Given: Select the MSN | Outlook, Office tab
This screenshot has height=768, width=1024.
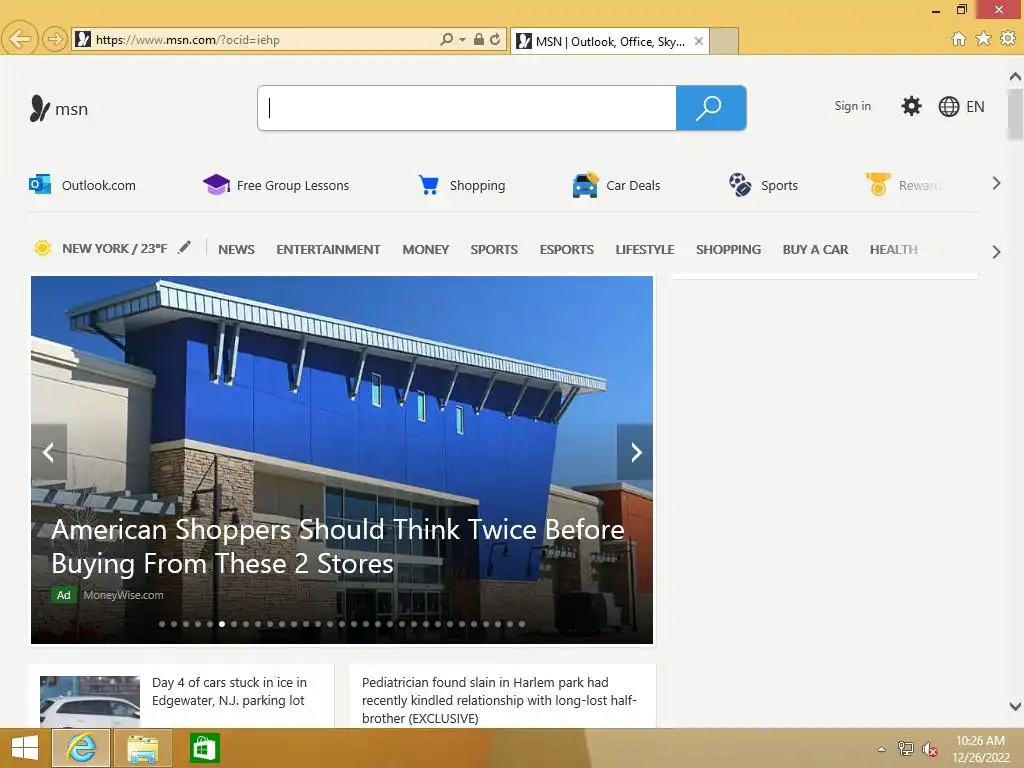Looking at the screenshot, I should 609,41.
